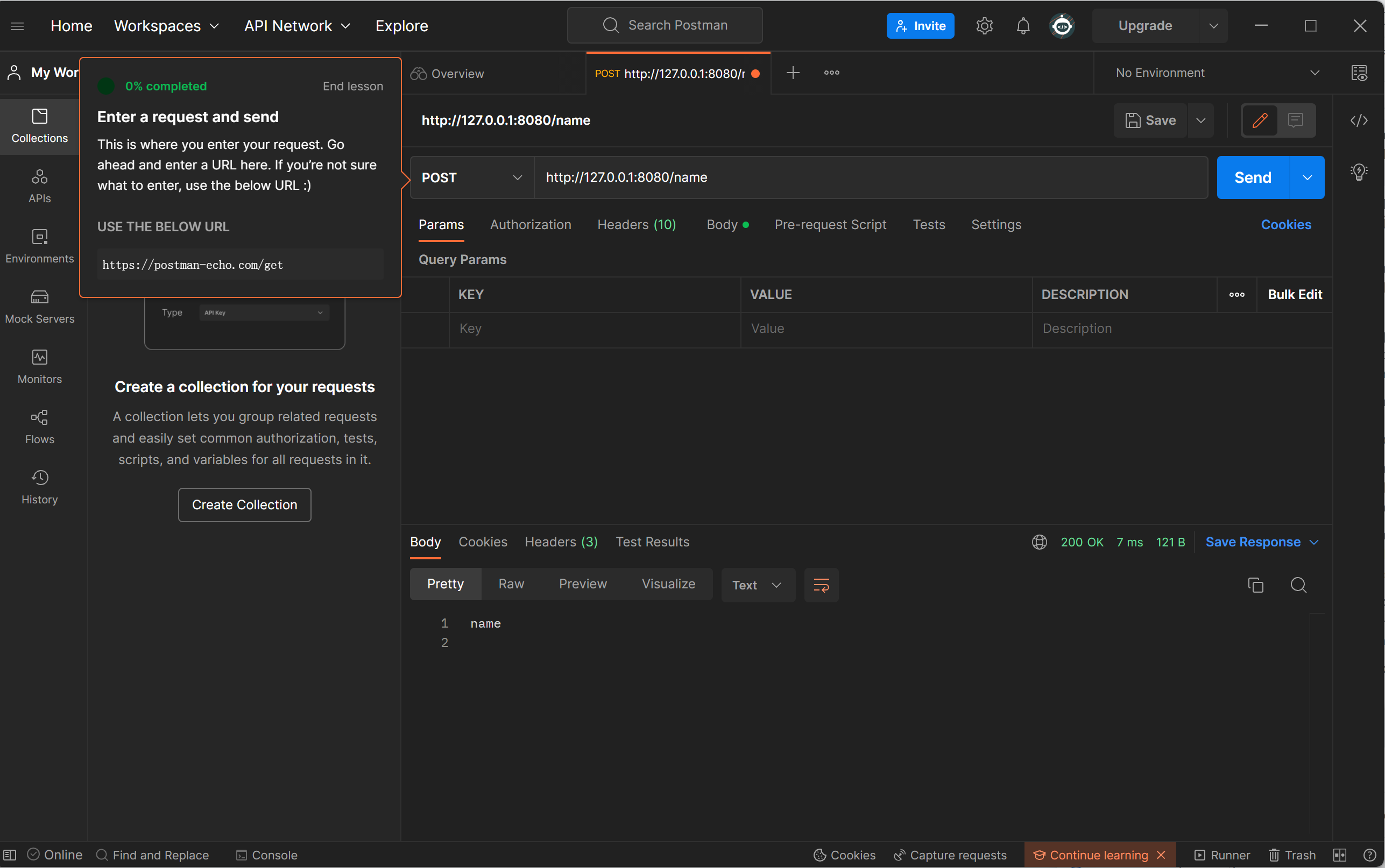Viewport: 1385px width, 868px height.
Task: Open network information globe icon
Action: coord(1040,542)
